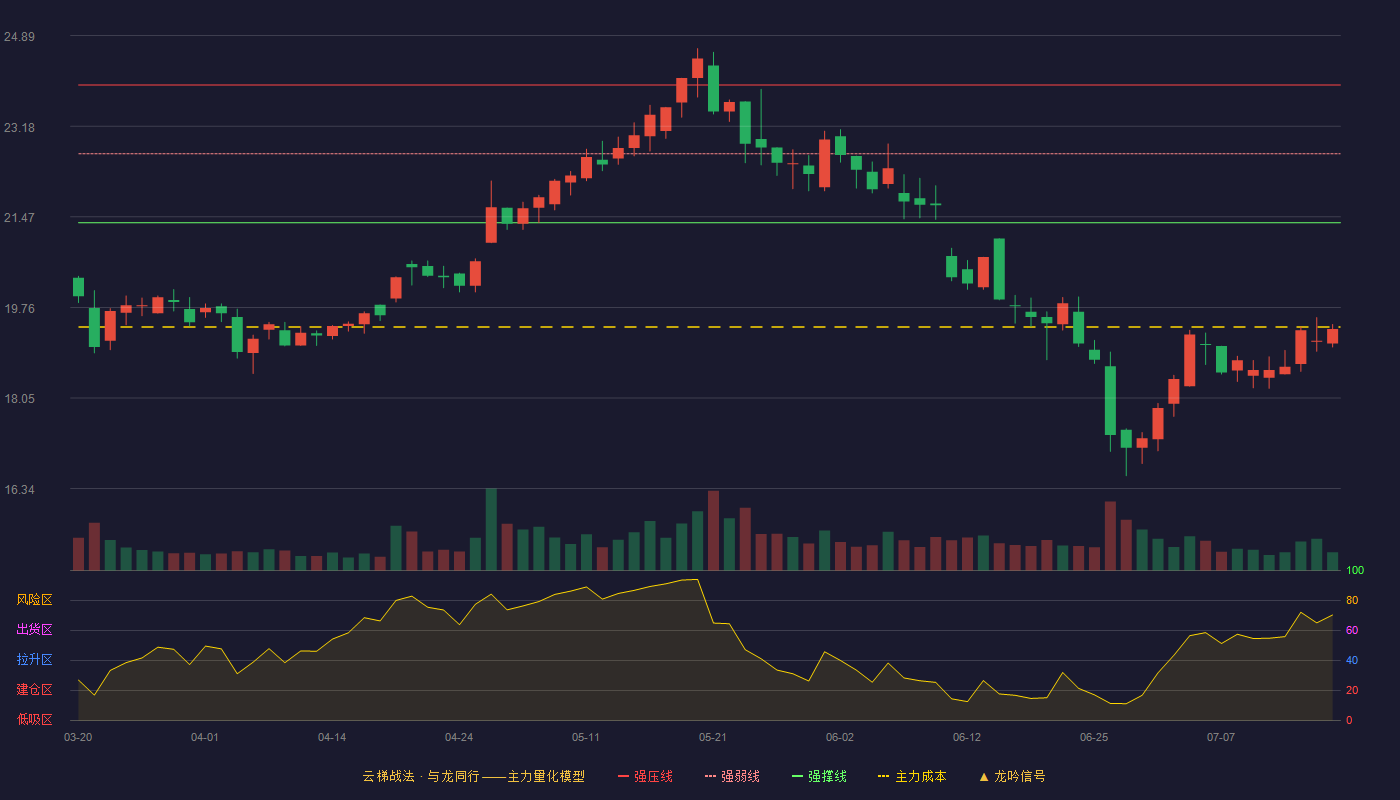
Task: Select the 05-21 date label
Action: (713, 737)
